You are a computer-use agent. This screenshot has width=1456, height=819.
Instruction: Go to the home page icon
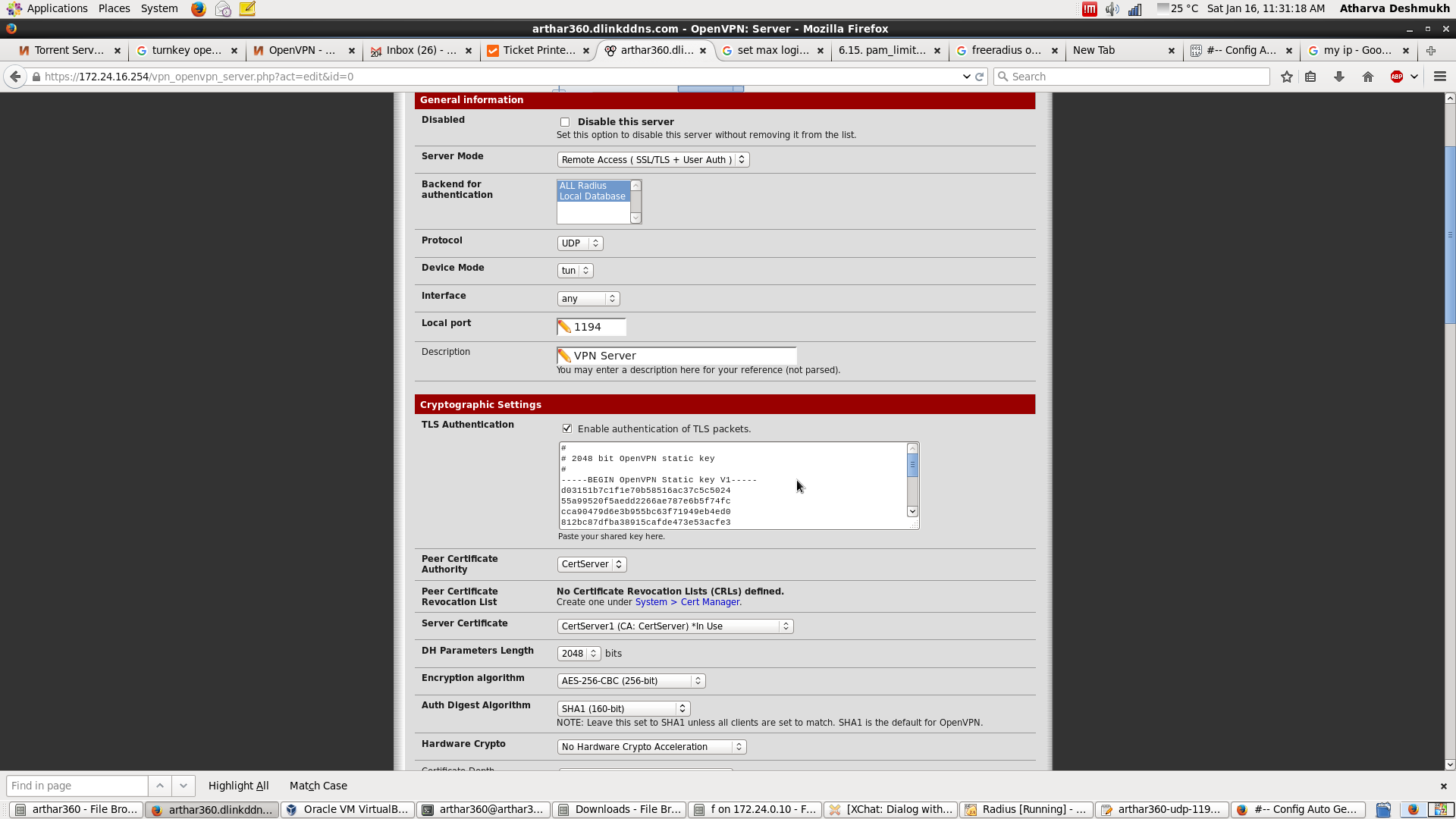pos(1368,77)
